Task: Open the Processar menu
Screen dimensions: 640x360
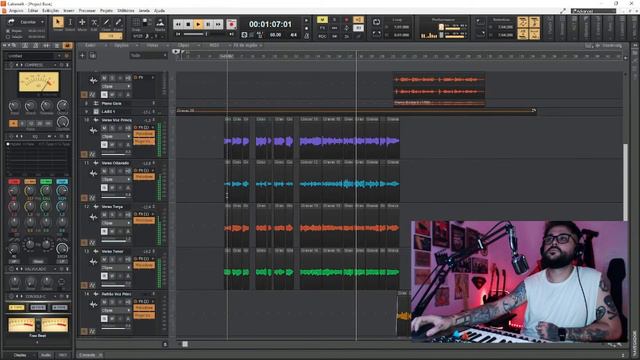Action: (x=87, y=11)
